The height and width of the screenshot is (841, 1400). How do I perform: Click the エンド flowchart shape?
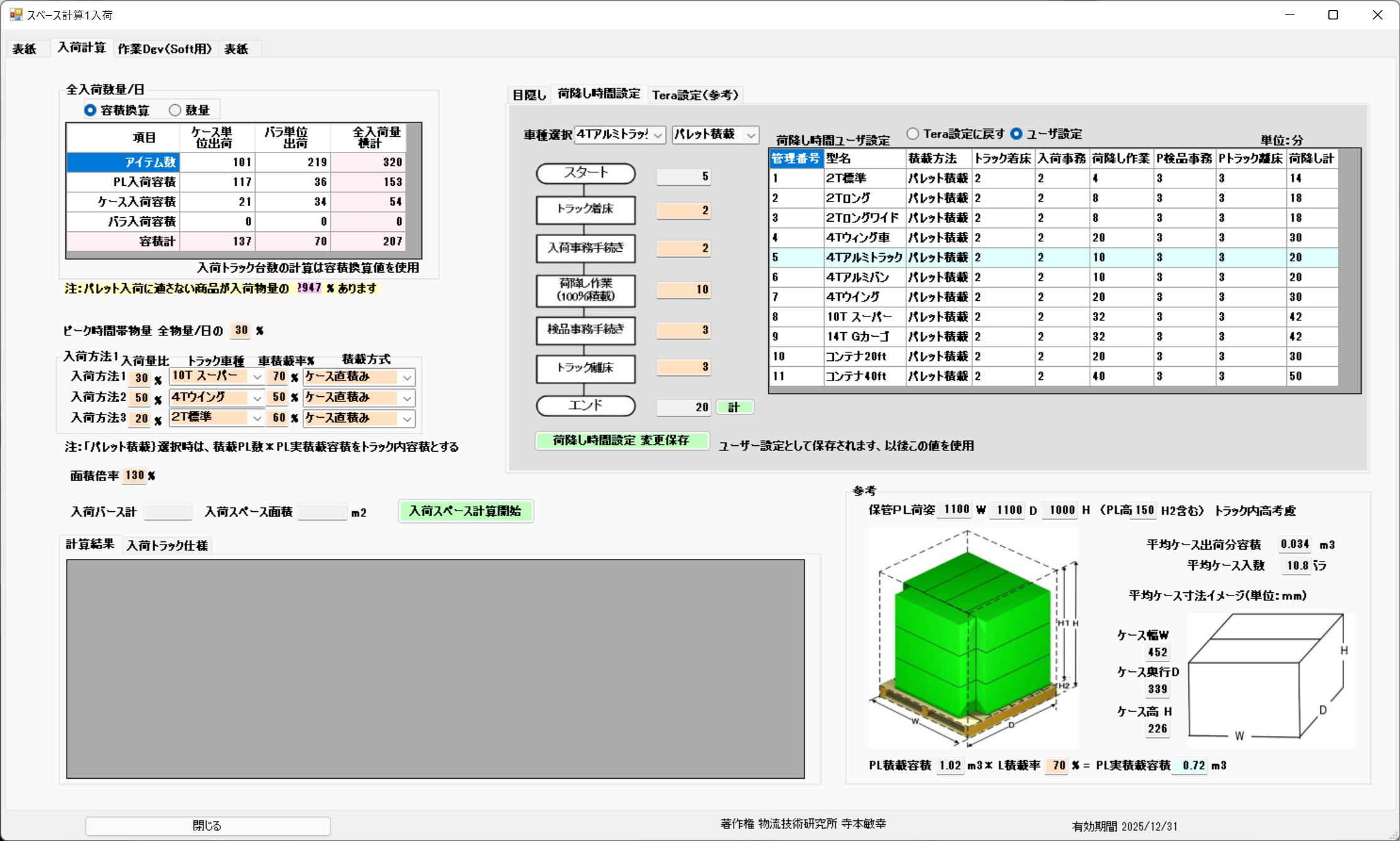pos(585,406)
